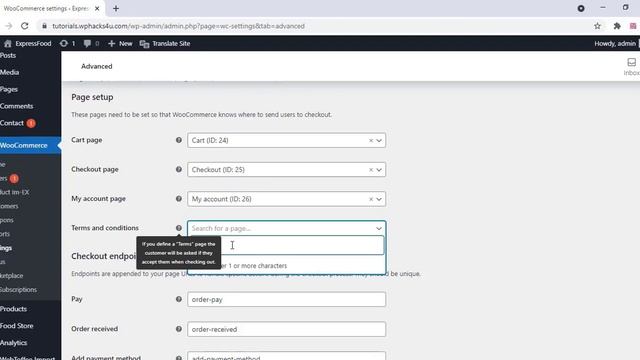Show help tooltip for Terms and conditions
Screen dimensions: 640x360
179,228
